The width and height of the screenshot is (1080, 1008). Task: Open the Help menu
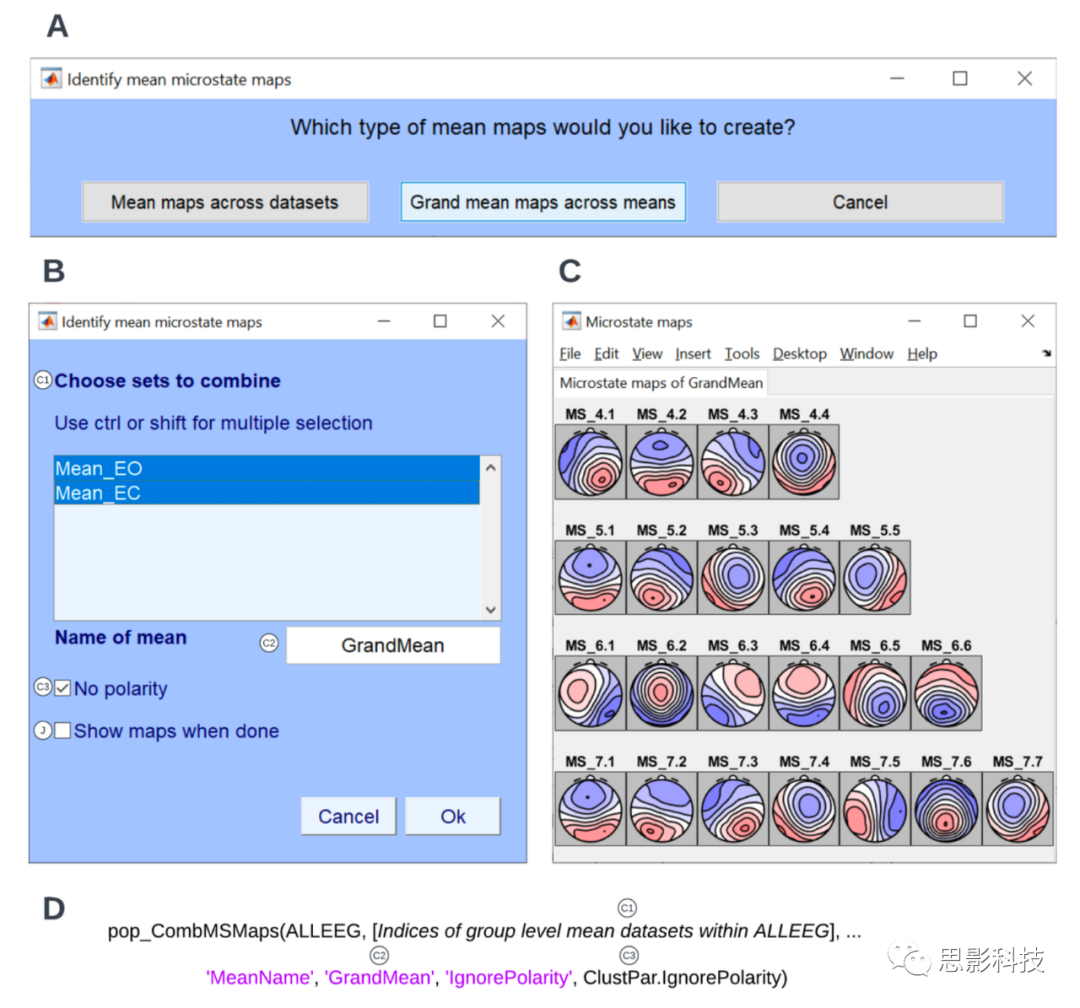click(x=922, y=353)
